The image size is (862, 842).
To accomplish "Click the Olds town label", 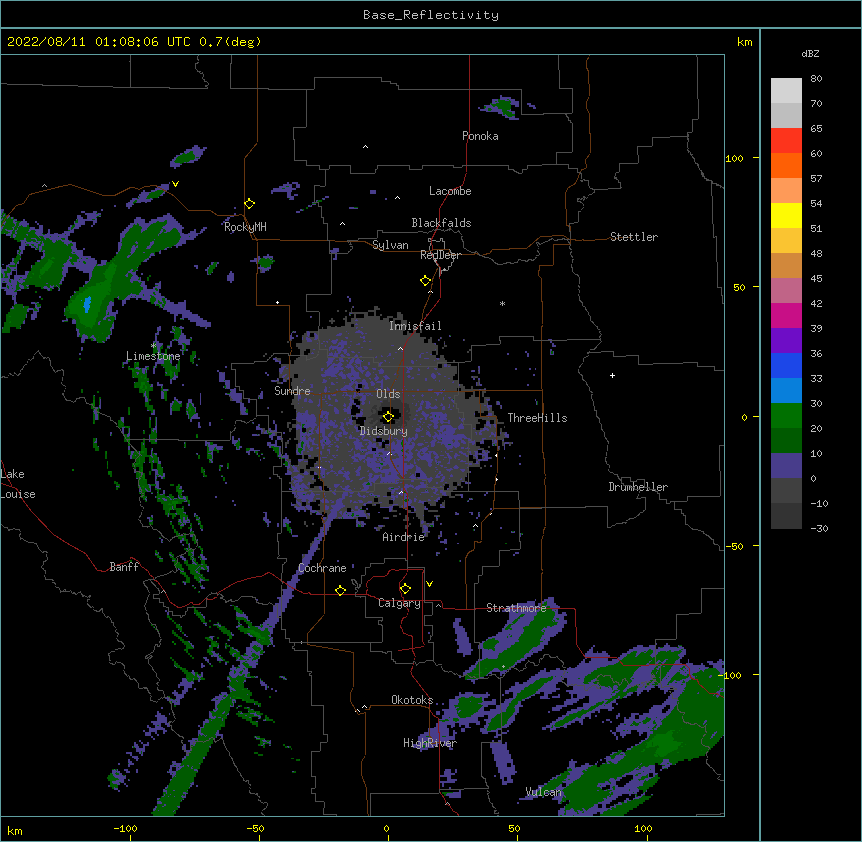I will point(388,394).
